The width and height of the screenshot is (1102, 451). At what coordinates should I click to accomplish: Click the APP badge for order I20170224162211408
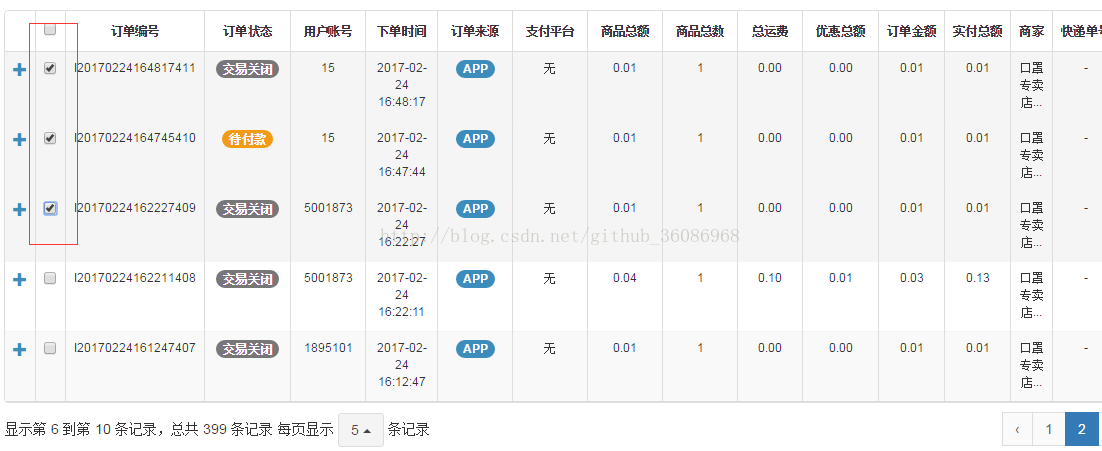click(x=475, y=279)
